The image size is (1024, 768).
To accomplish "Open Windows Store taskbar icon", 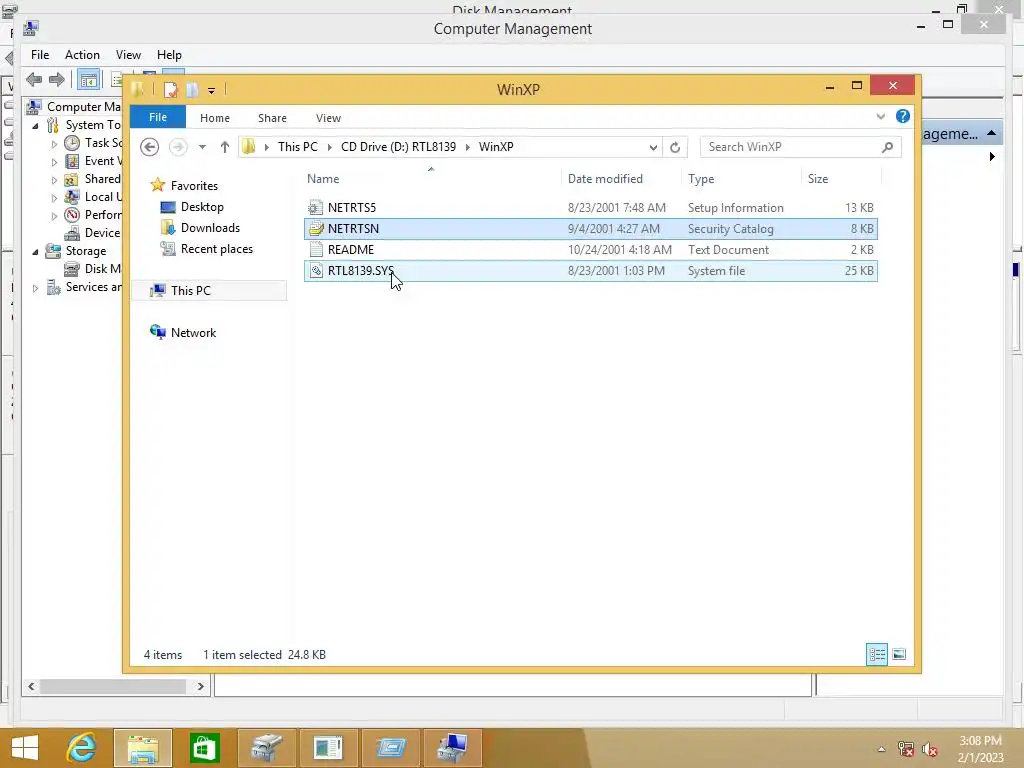I will (x=204, y=748).
